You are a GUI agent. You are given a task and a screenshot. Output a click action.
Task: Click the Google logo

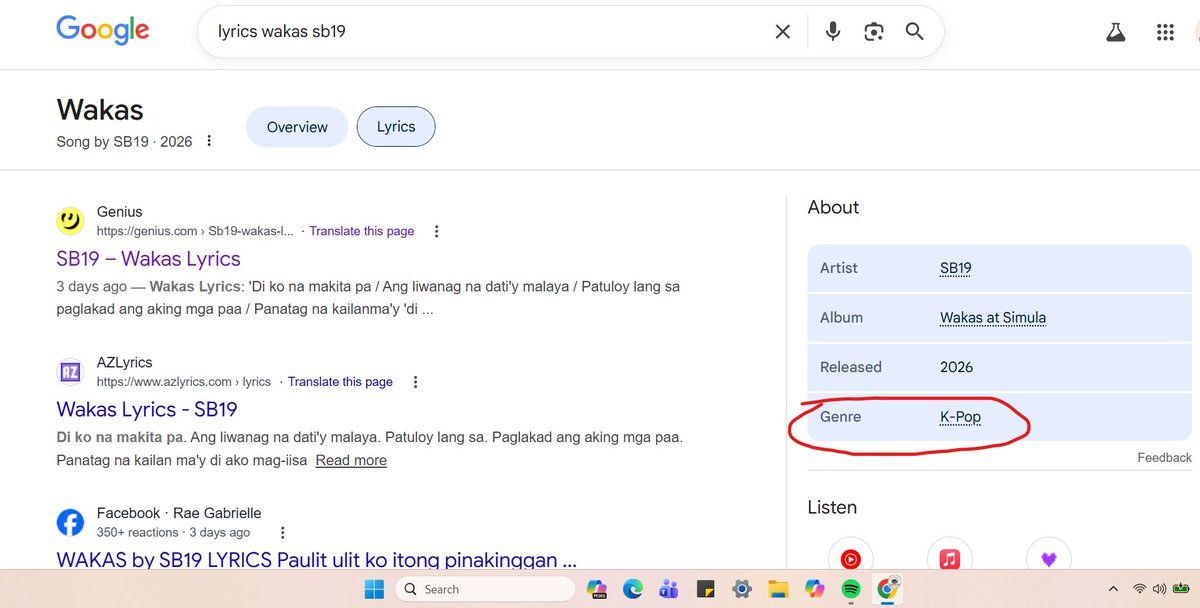(x=103, y=31)
